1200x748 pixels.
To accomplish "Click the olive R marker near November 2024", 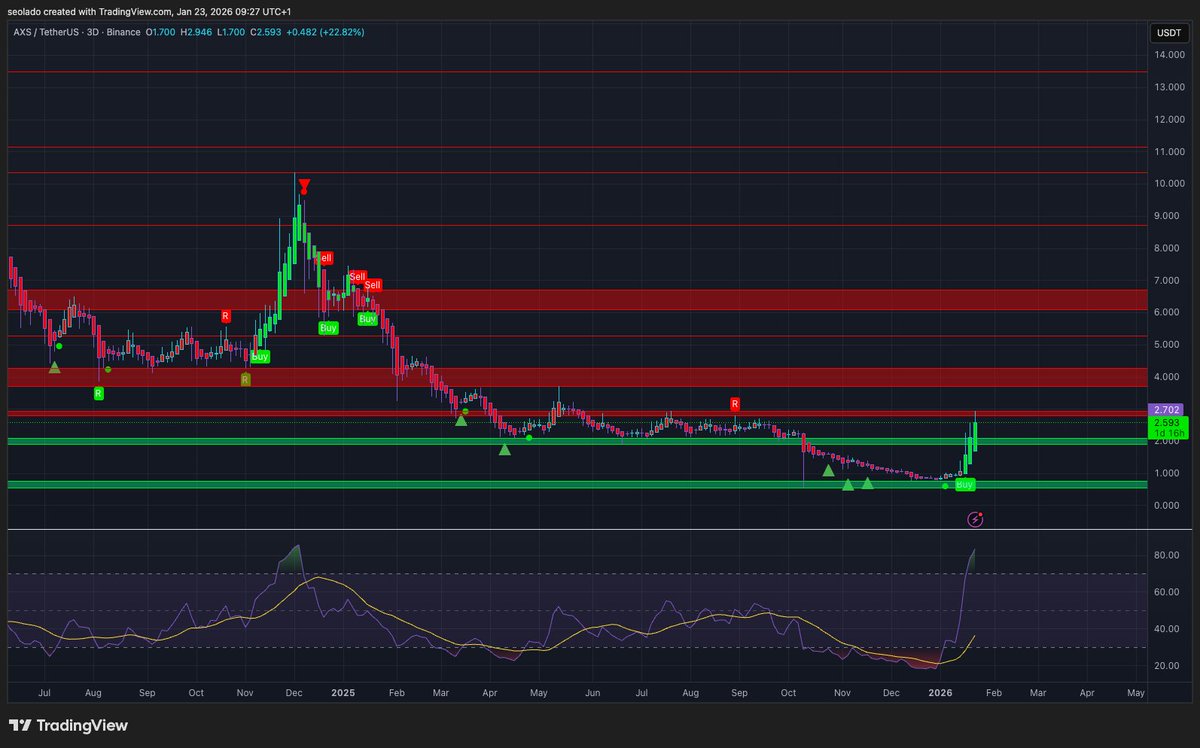I will pyautogui.click(x=245, y=379).
